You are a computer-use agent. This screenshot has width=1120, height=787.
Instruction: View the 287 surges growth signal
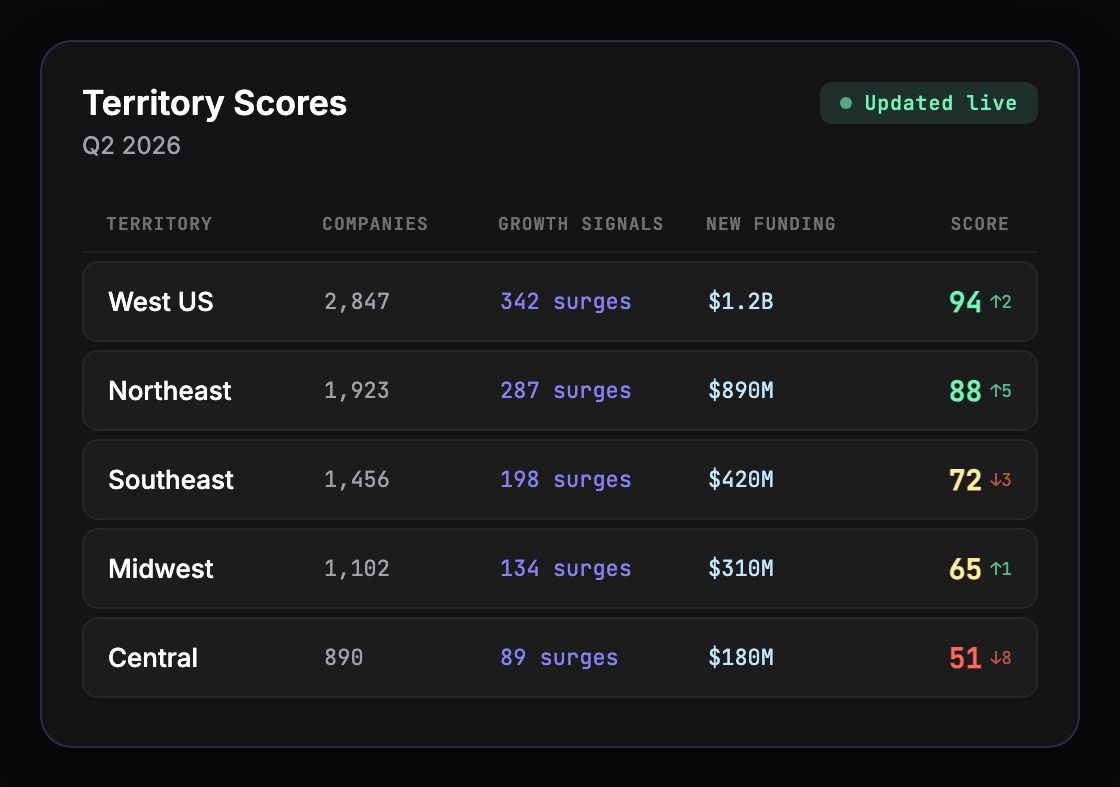click(x=566, y=391)
